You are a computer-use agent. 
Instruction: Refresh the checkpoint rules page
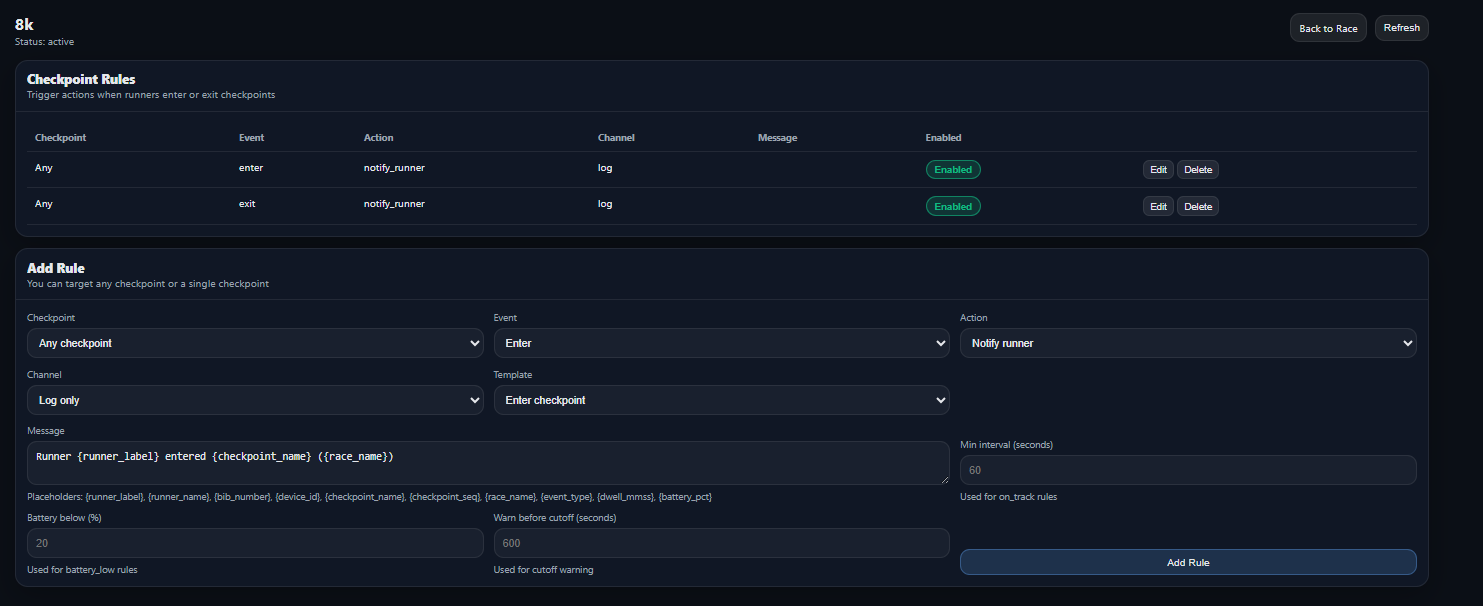coord(1401,28)
